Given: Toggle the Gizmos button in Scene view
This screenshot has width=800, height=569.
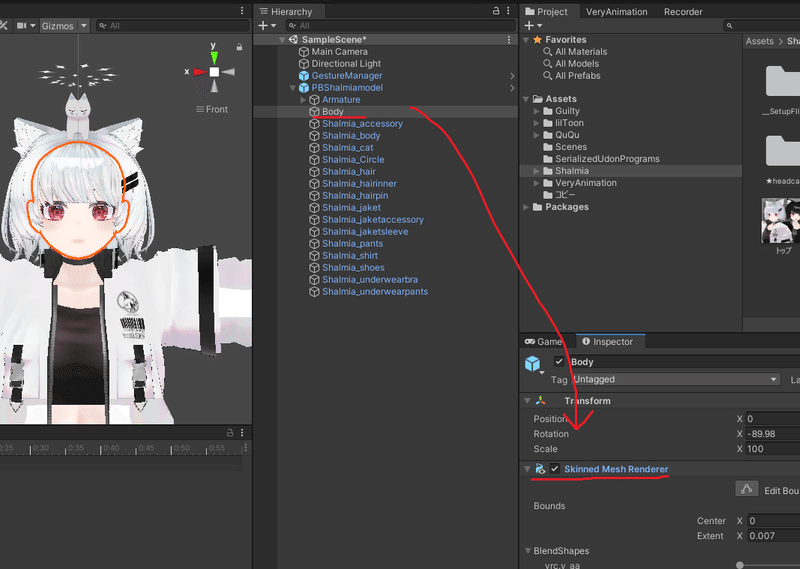Looking at the screenshot, I should coord(58,26).
